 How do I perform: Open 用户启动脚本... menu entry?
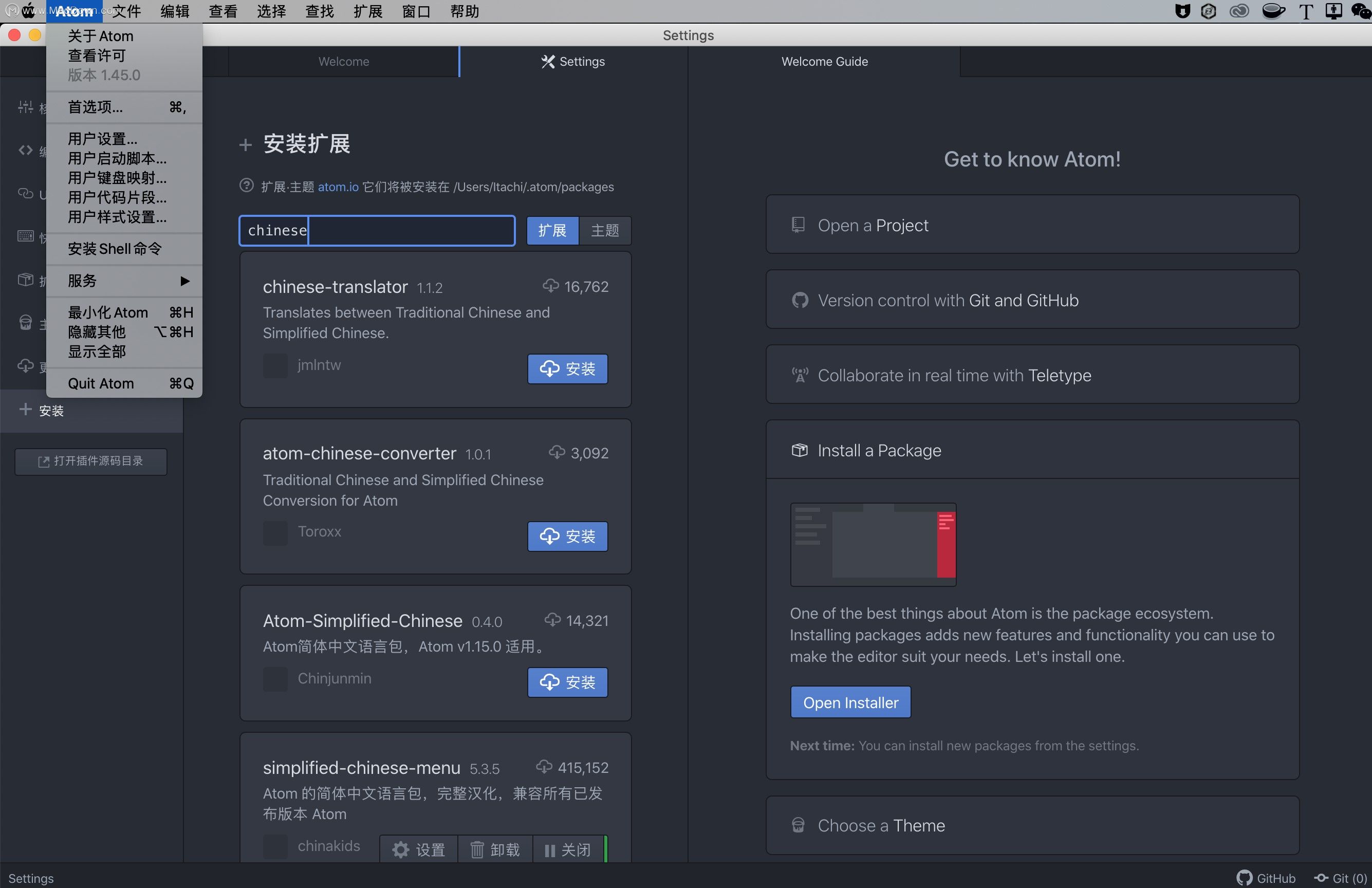(124, 158)
